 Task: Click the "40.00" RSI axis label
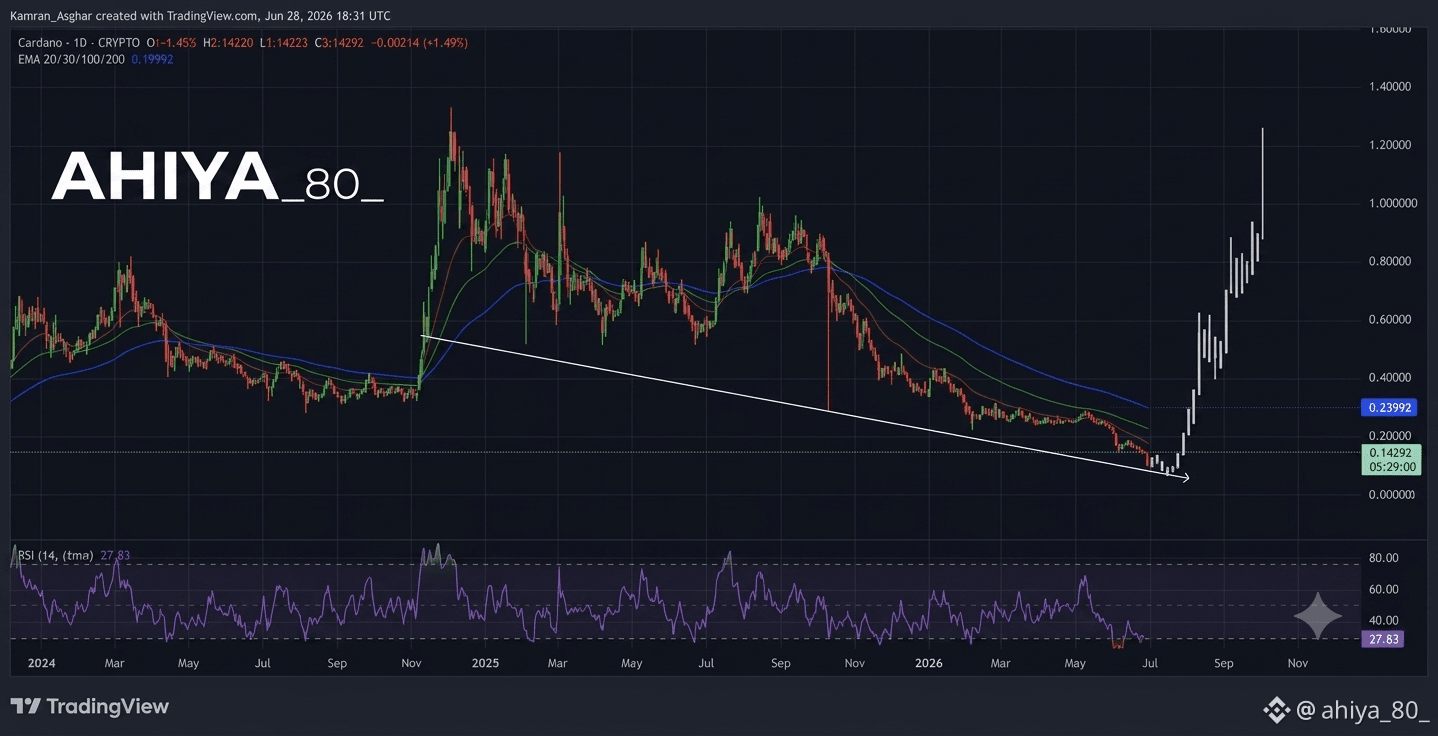pos(1384,620)
